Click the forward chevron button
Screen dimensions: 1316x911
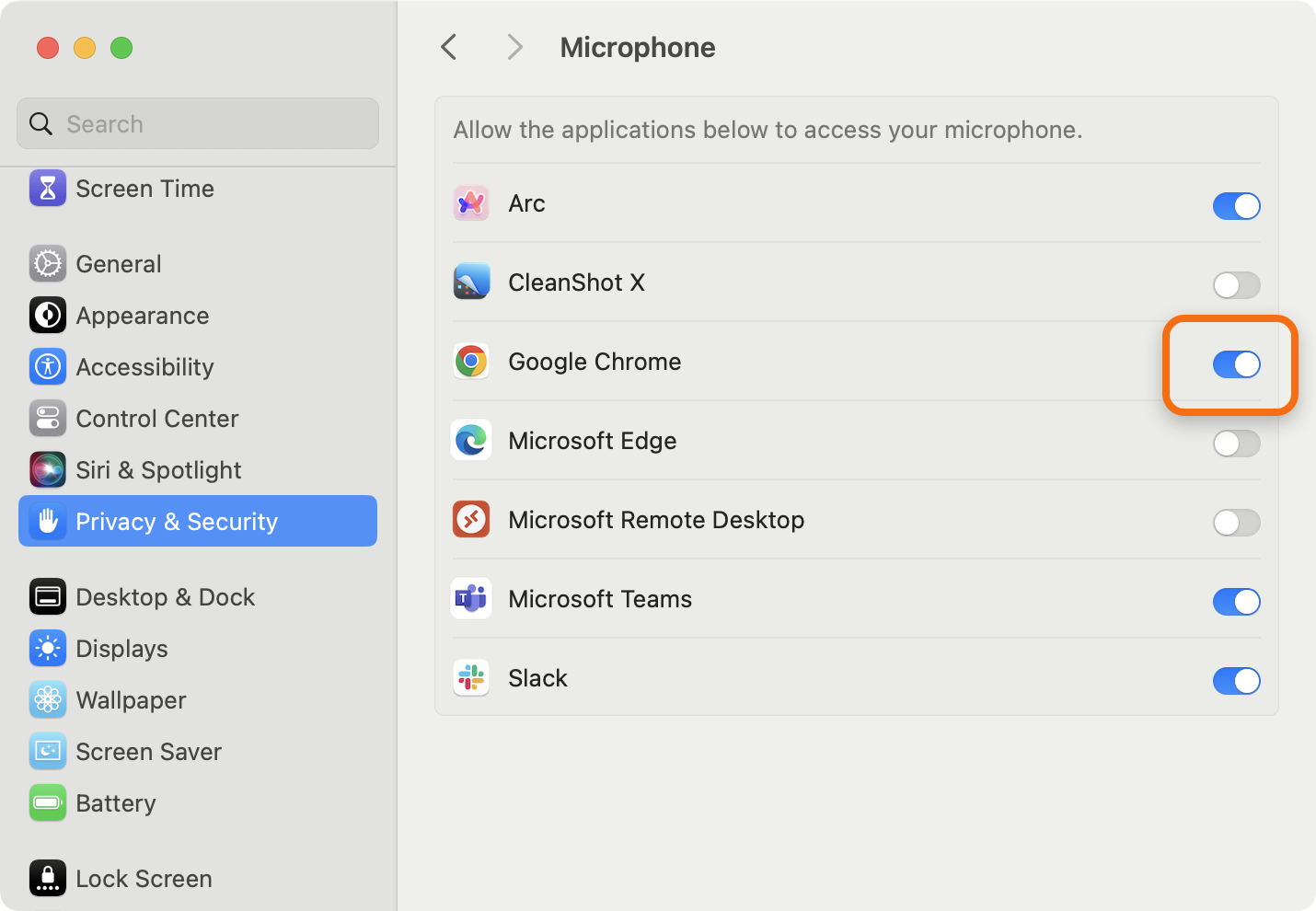pos(514,47)
